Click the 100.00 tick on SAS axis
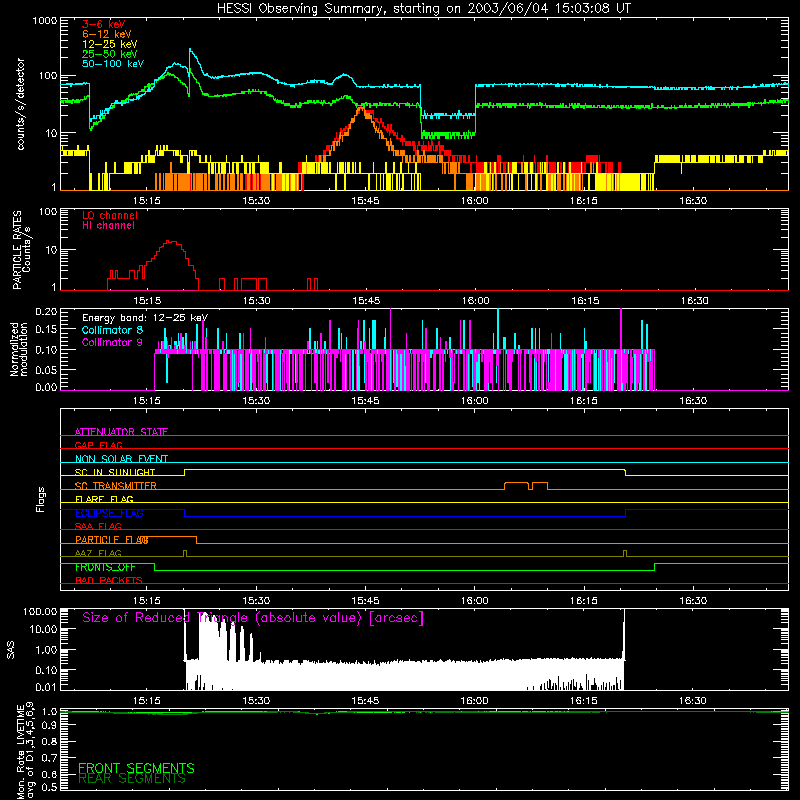Screen dimensions: 800x800 (x=40, y=611)
